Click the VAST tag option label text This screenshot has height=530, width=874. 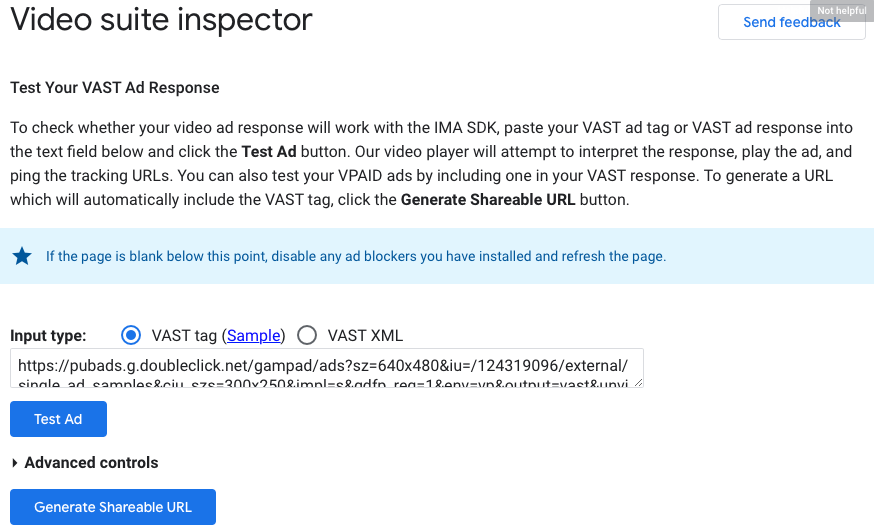184,336
